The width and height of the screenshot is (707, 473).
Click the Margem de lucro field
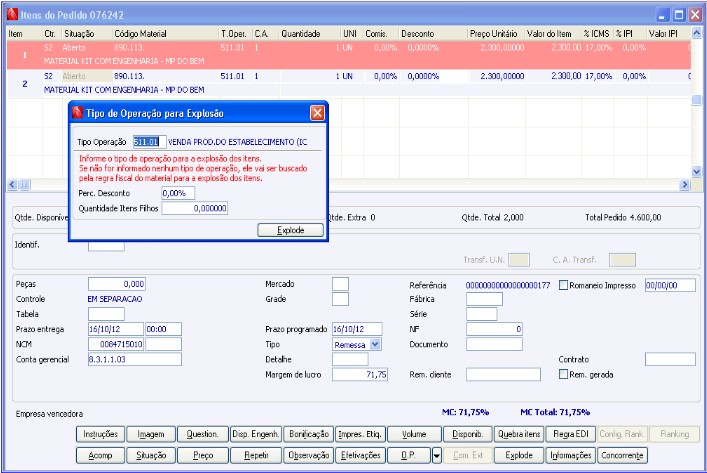point(360,374)
